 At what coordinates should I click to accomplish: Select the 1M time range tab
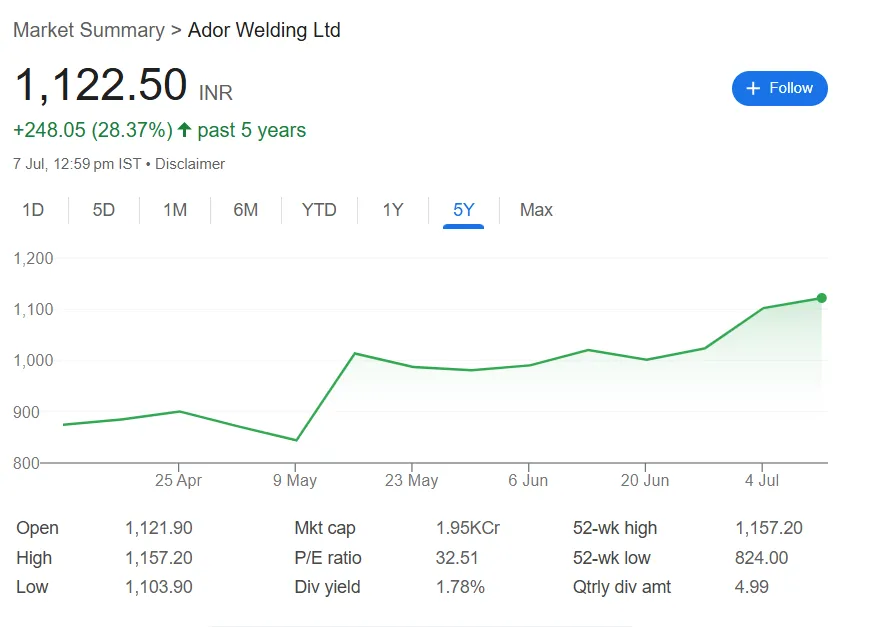click(x=175, y=210)
